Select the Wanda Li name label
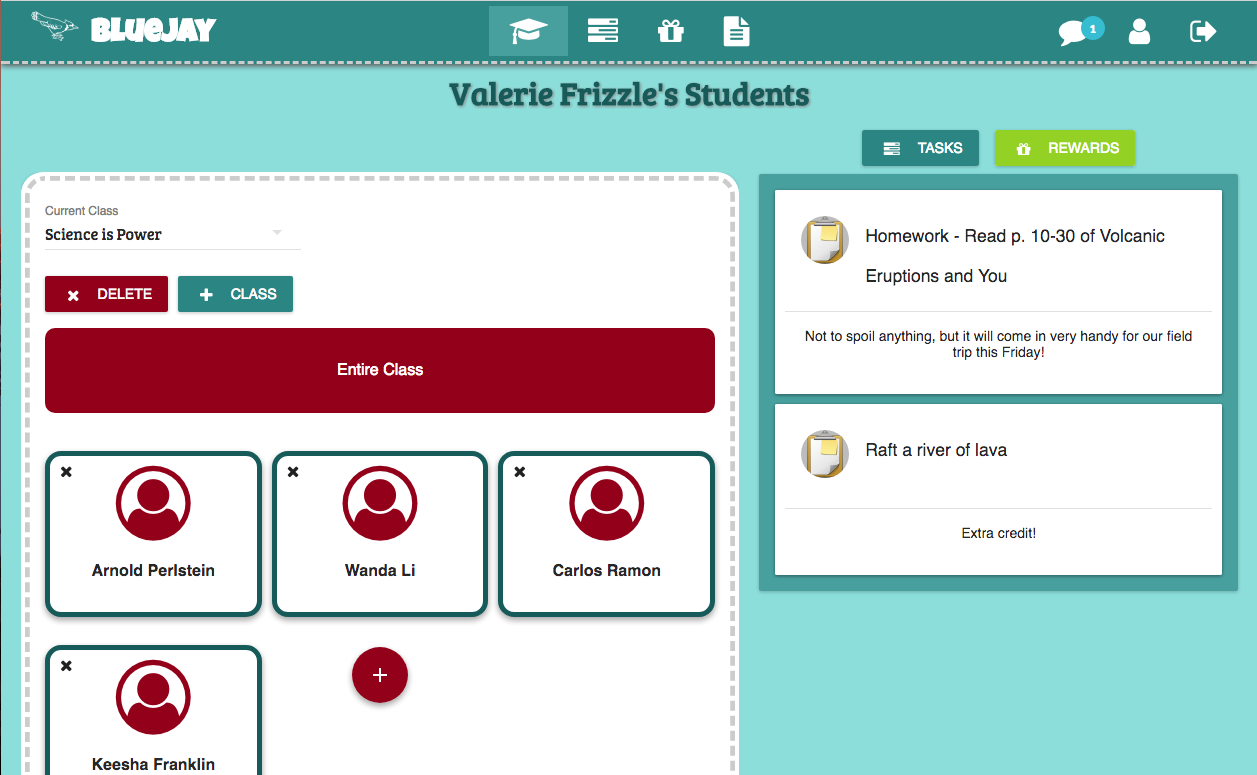 (380, 571)
